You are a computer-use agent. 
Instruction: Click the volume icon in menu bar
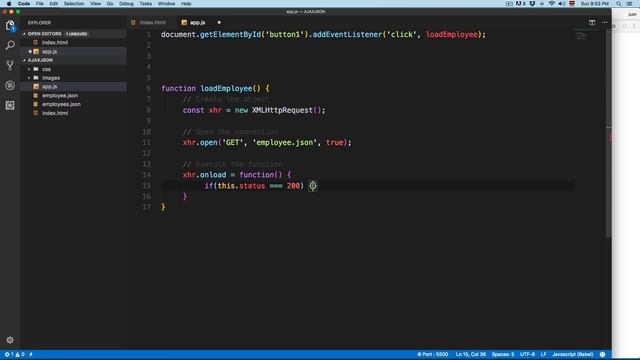tap(562, 4)
